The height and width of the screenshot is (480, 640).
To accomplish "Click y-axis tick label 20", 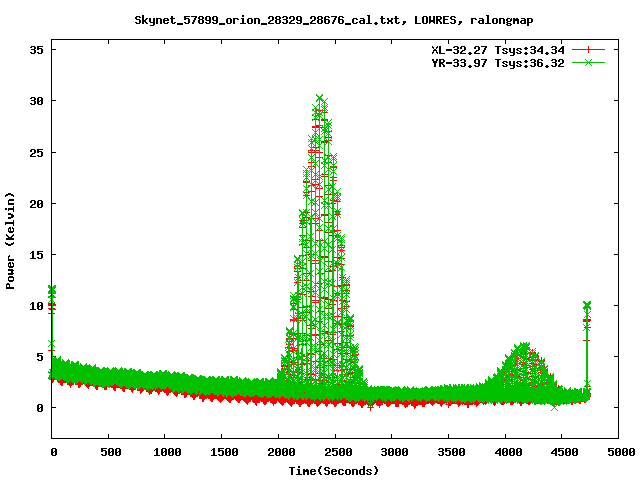I will pyautogui.click(x=36, y=204).
